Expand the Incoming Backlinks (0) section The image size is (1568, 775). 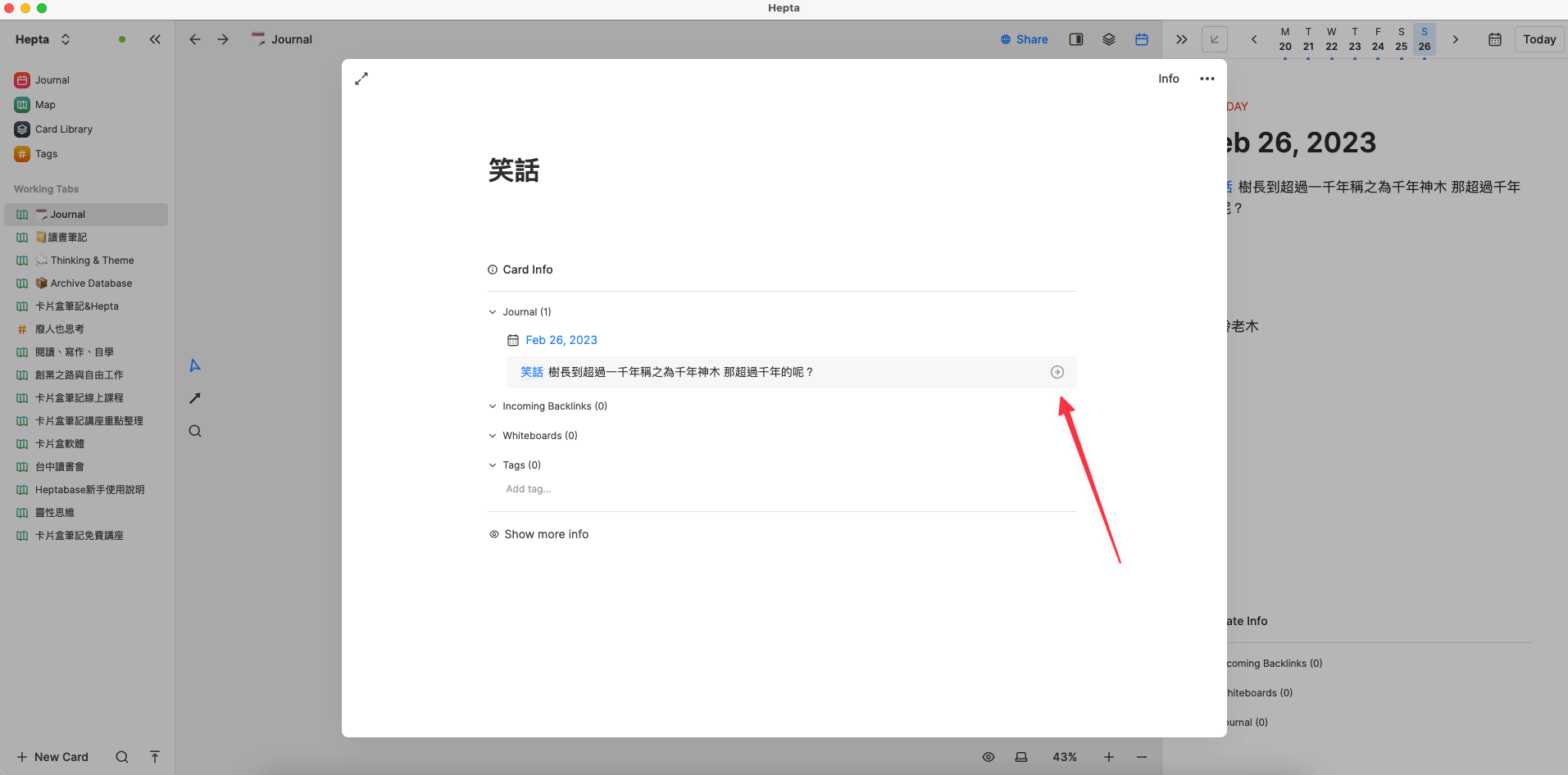(493, 406)
